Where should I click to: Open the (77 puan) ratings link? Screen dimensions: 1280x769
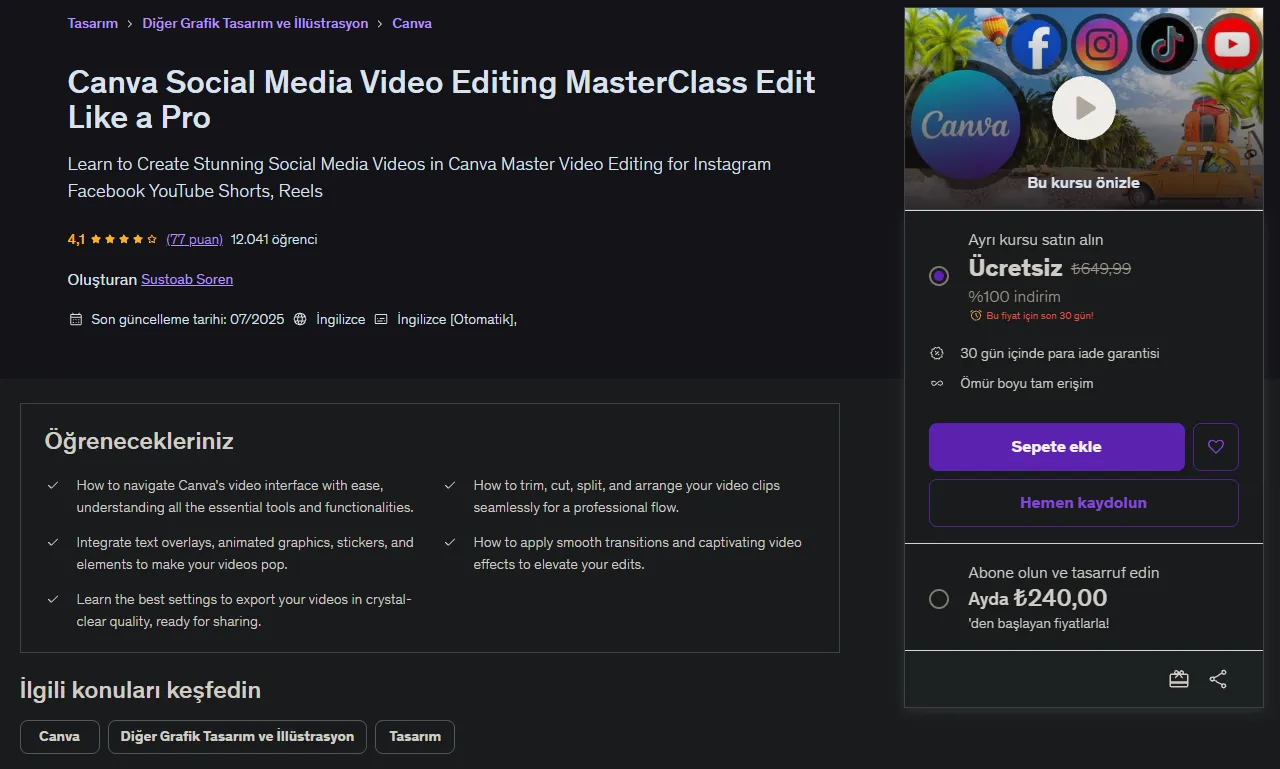[195, 240]
